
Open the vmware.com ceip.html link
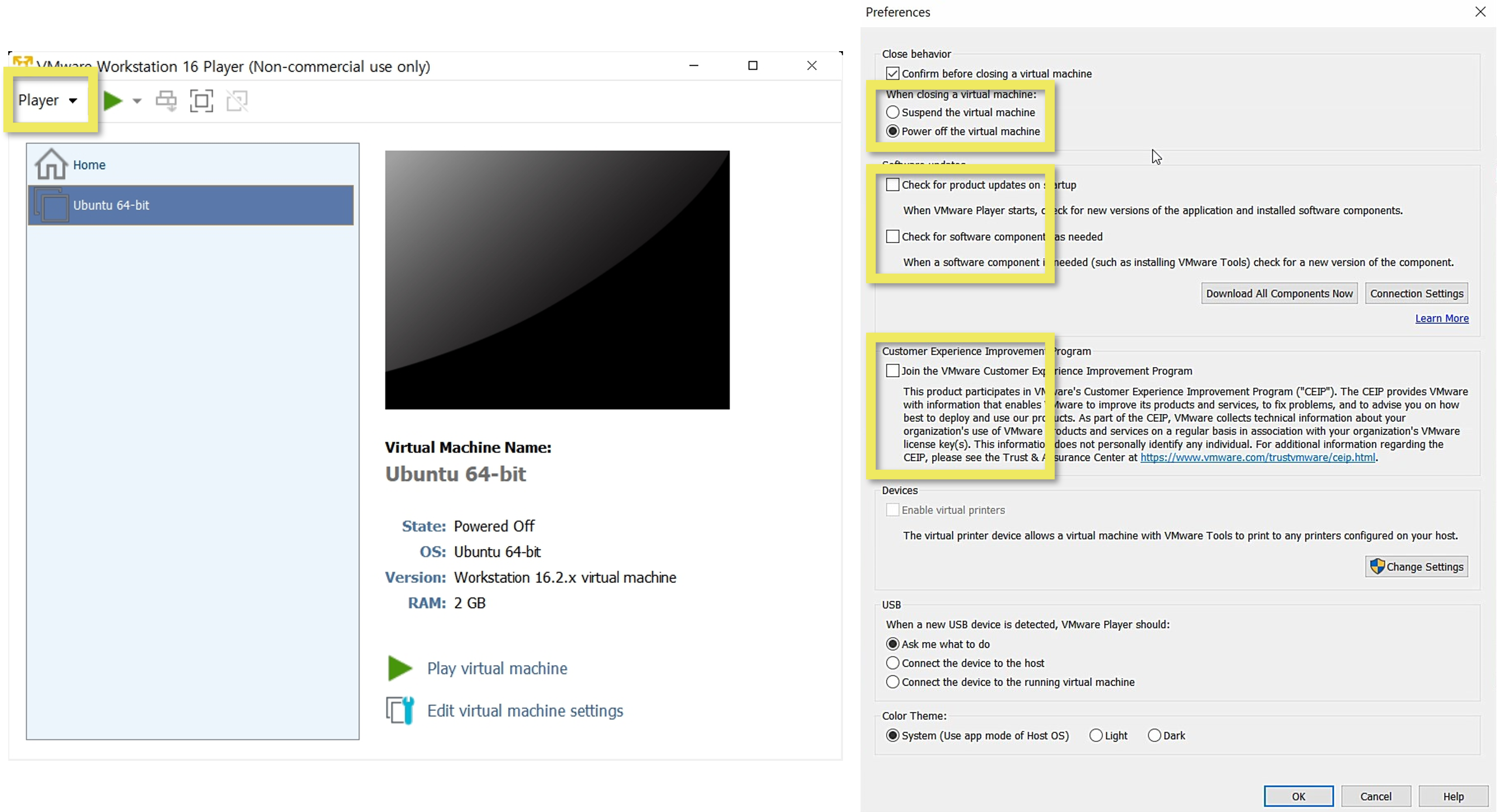point(1258,458)
